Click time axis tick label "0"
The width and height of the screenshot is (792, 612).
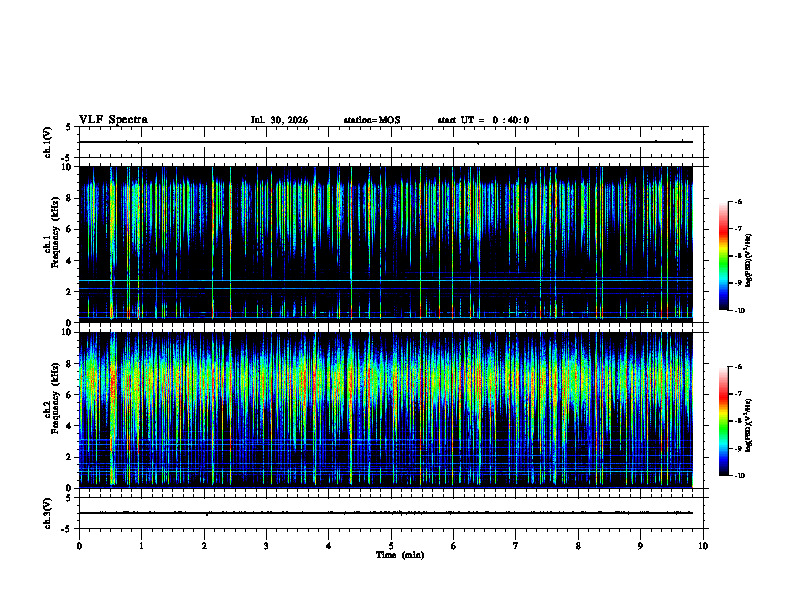pyautogui.click(x=79, y=546)
